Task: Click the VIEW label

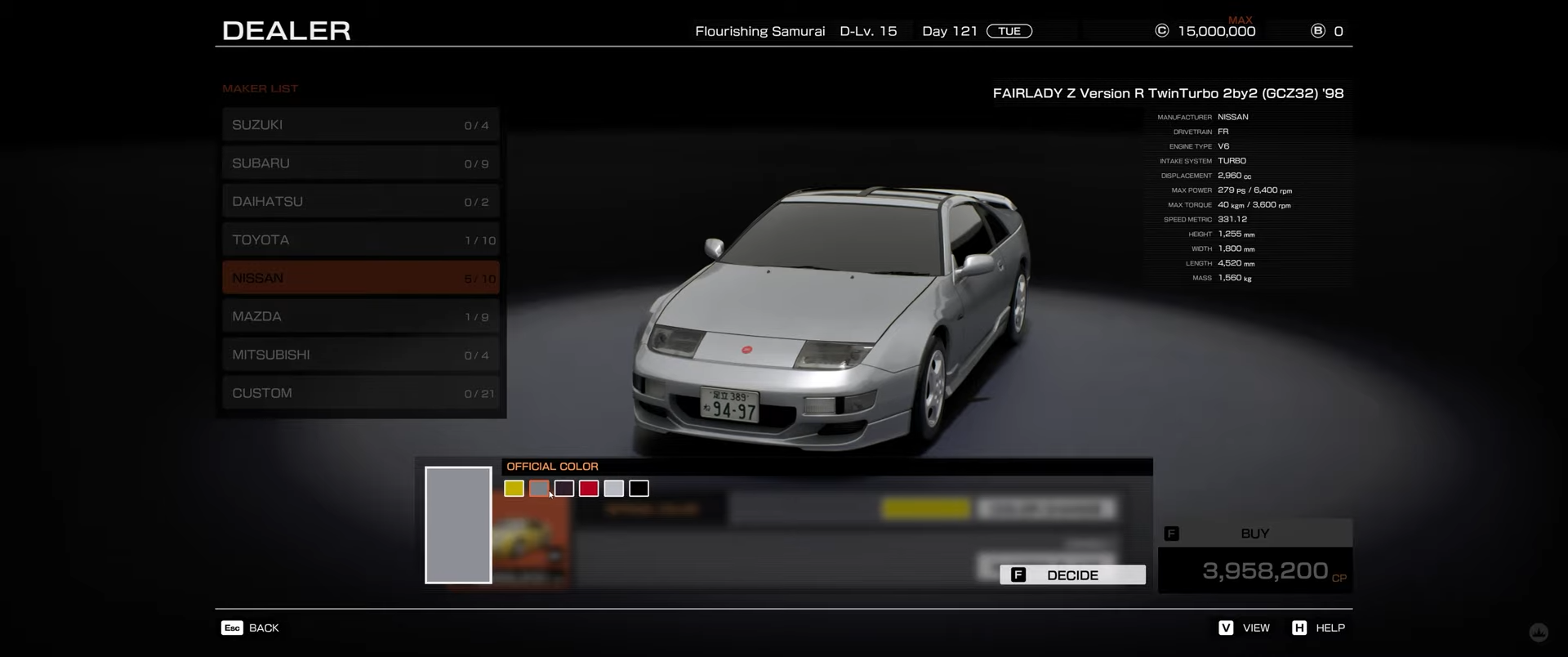Action: click(1256, 628)
